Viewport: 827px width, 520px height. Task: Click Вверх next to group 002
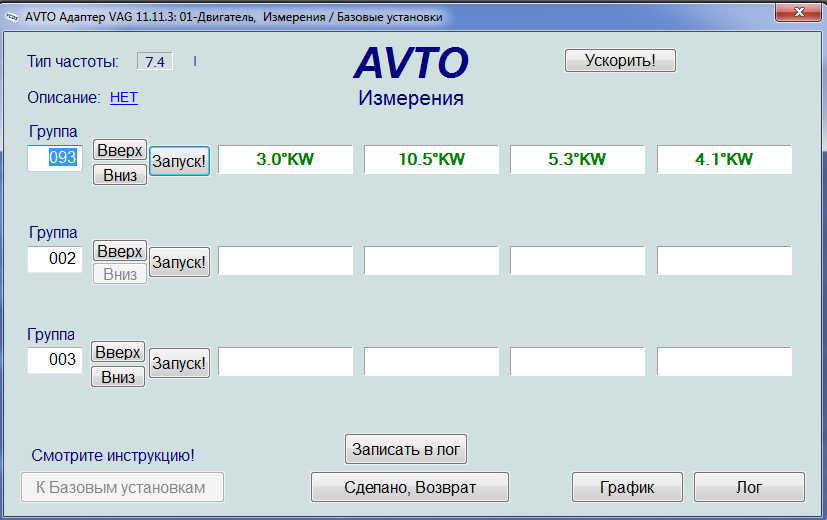[120, 251]
